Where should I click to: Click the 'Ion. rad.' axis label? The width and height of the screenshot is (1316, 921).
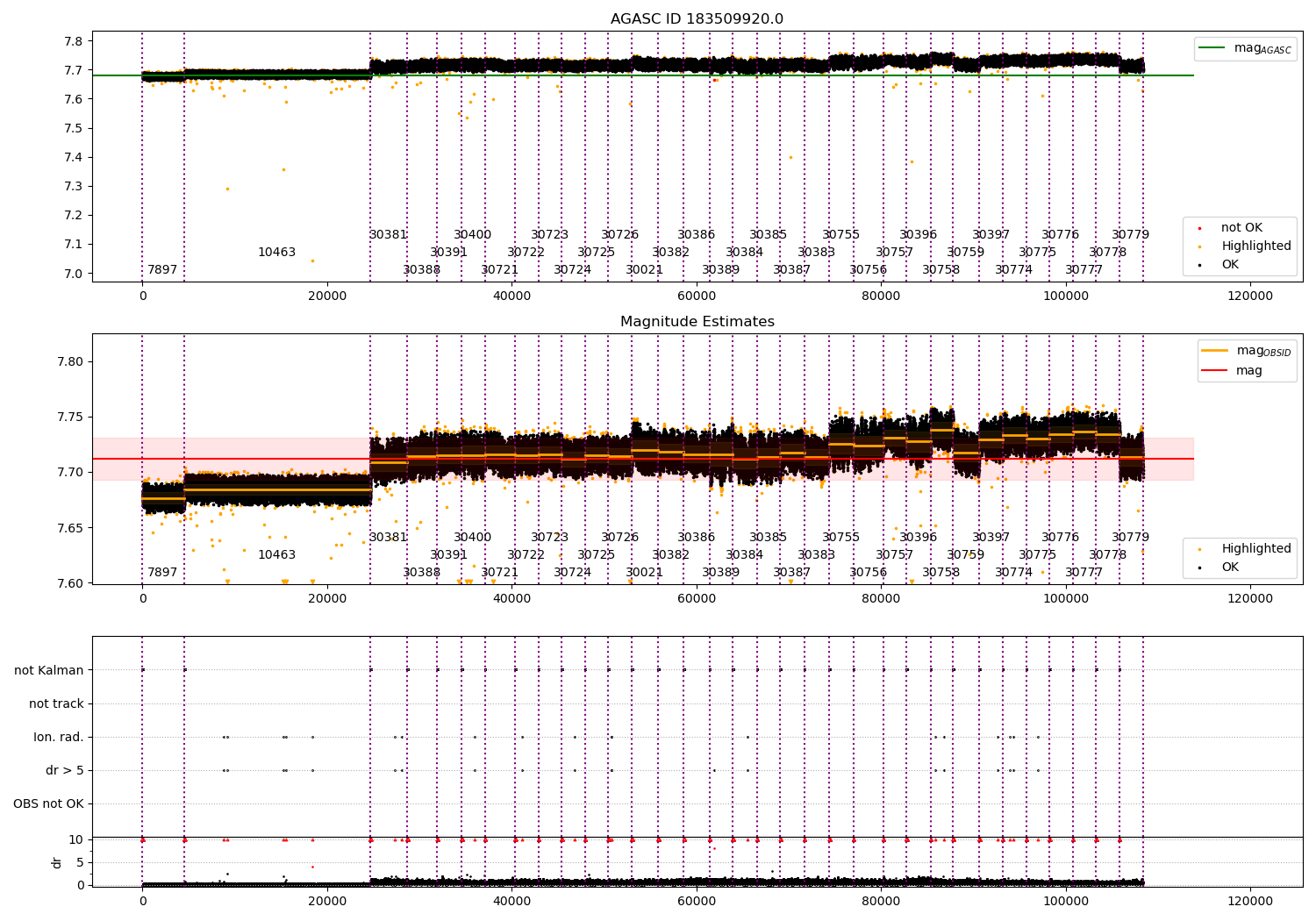coord(59,737)
